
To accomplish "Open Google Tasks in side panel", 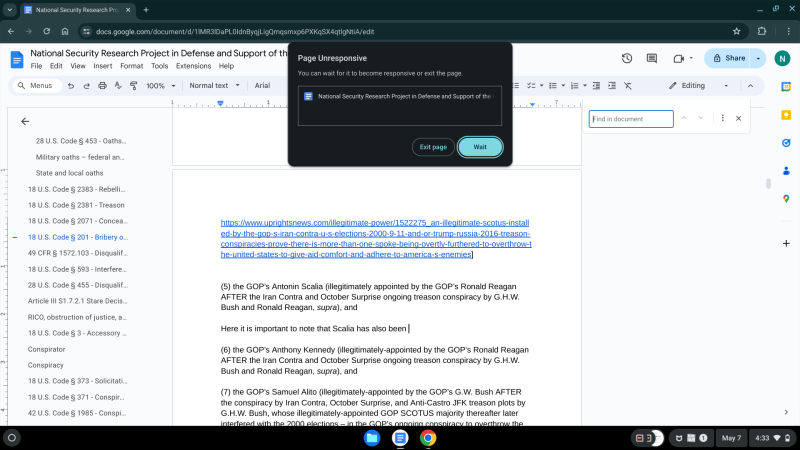I will click(x=786, y=143).
